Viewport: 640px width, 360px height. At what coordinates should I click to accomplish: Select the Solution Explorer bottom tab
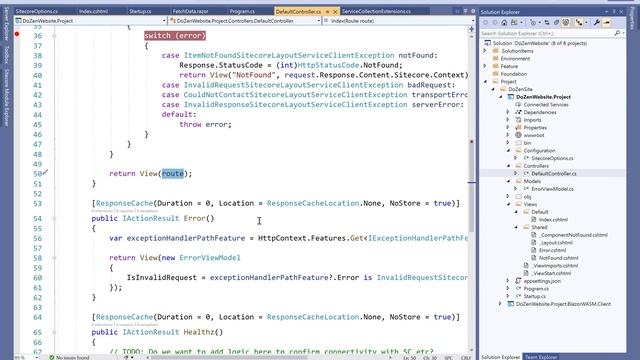501,357
